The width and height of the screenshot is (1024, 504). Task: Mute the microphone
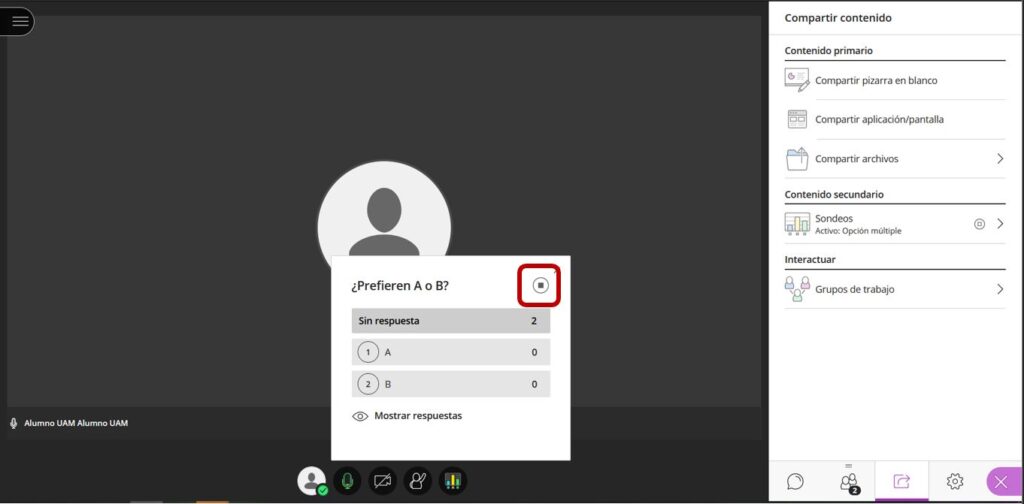tap(348, 481)
